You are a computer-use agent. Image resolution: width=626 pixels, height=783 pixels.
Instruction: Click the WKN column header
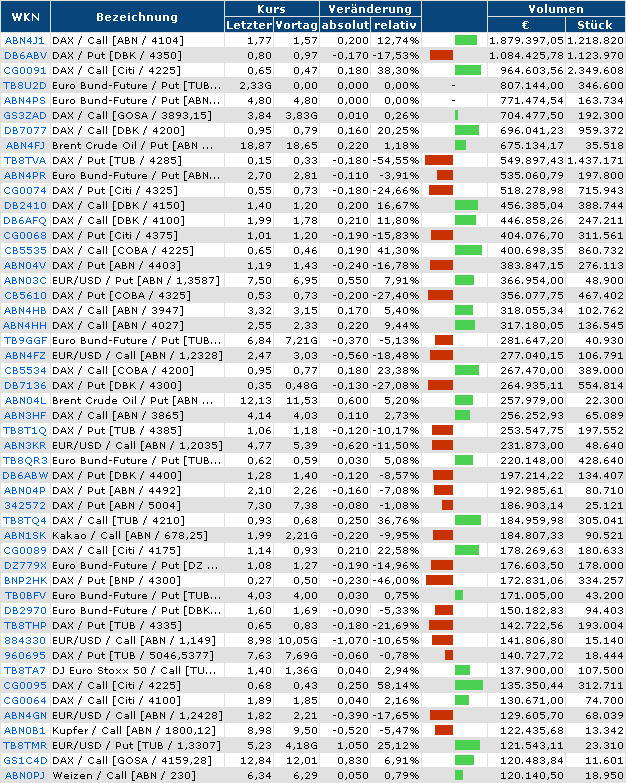pos(25,17)
